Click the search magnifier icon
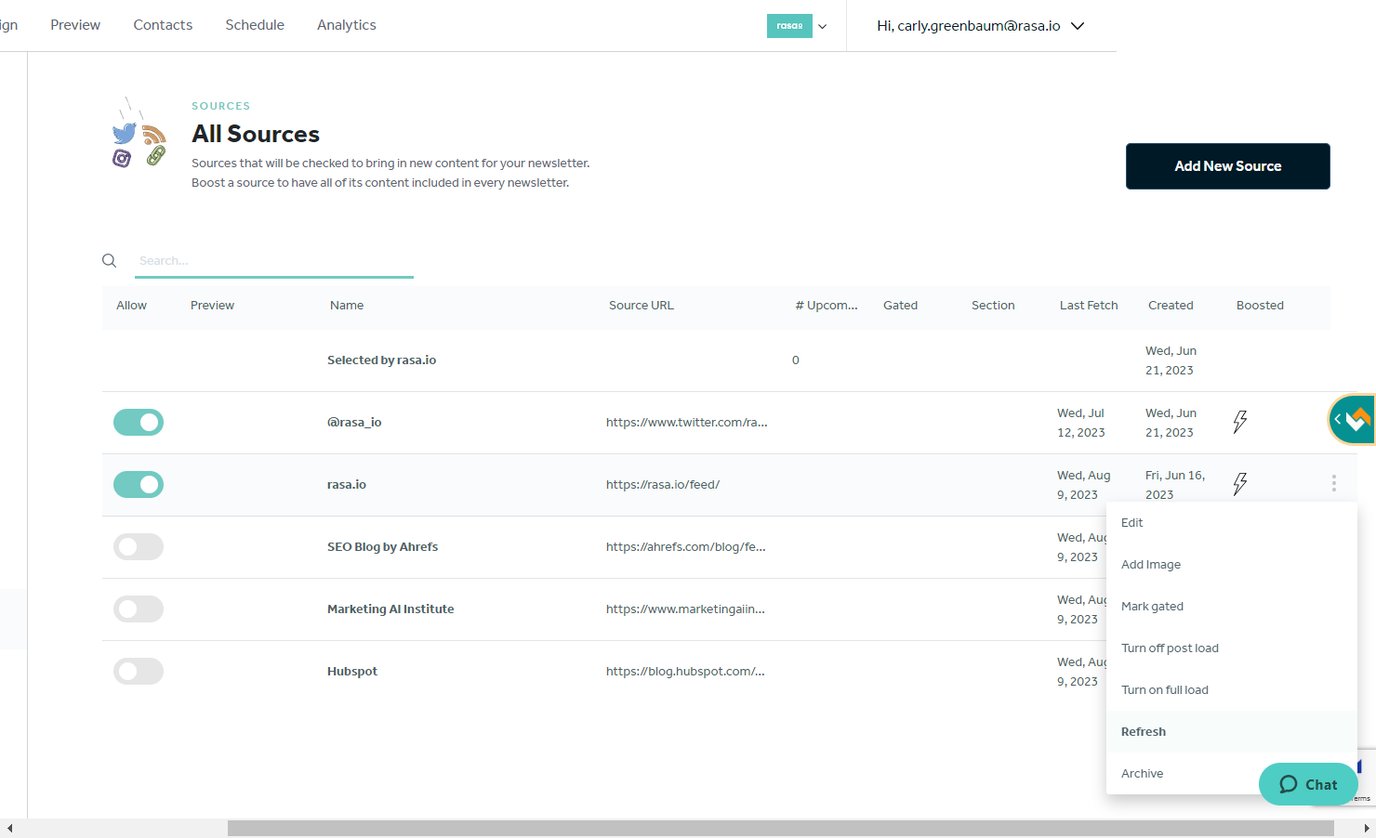The image size is (1376, 838). 110,261
